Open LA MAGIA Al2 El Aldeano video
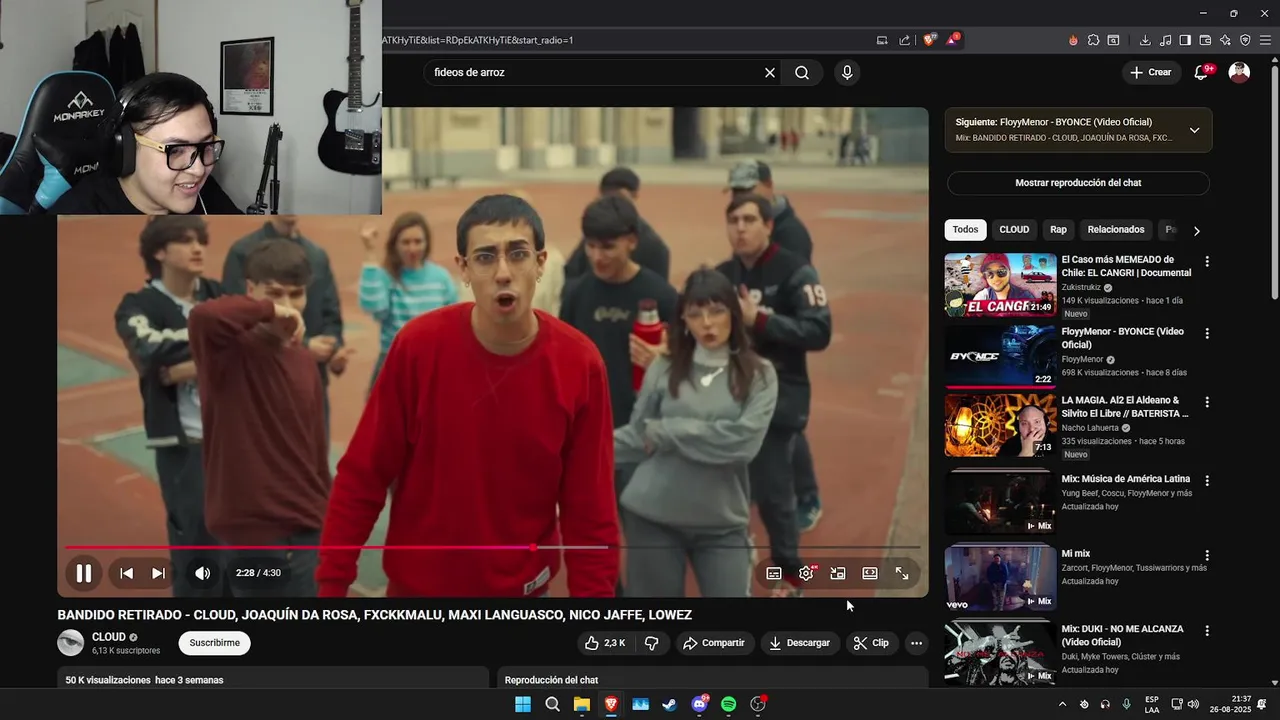Viewport: 1280px width, 720px height. [x=1001, y=425]
